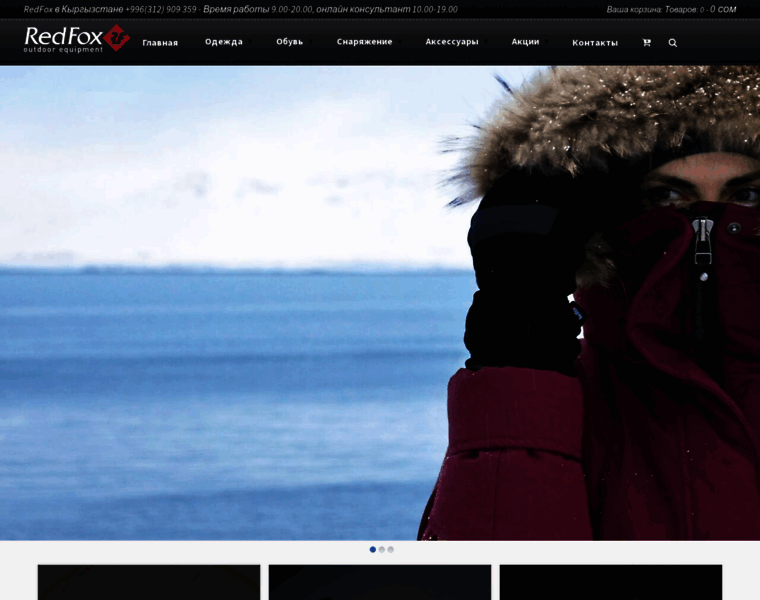Click the hero image of hooded person
760x600 pixels.
coord(380,303)
